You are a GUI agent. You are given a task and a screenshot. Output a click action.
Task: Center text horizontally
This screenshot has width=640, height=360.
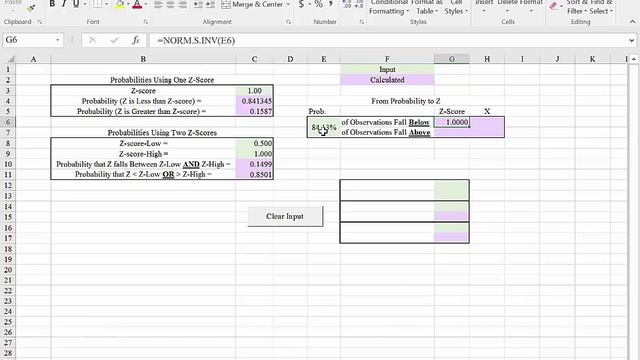[x=170, y=4]
